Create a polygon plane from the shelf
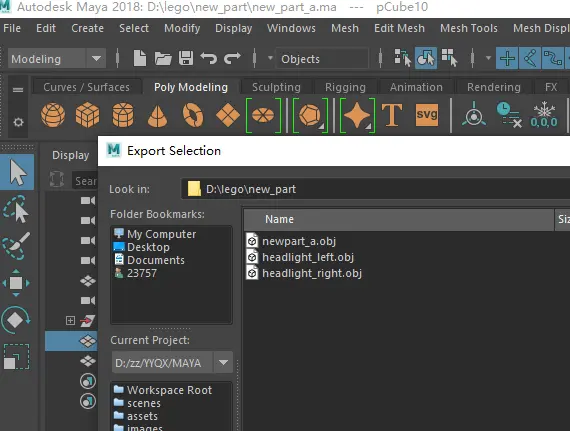The image size is (570, 431). 228,115
